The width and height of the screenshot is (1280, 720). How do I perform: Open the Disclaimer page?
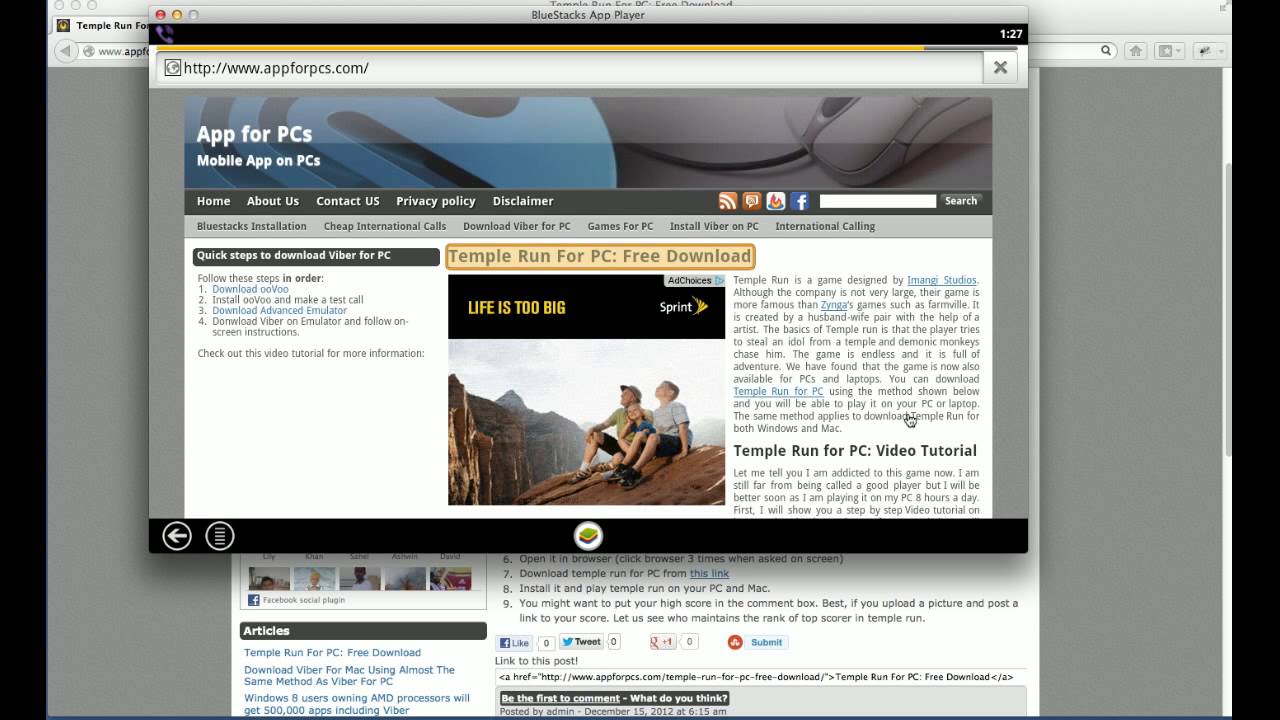pyautogui.click(x=523, y=201)
